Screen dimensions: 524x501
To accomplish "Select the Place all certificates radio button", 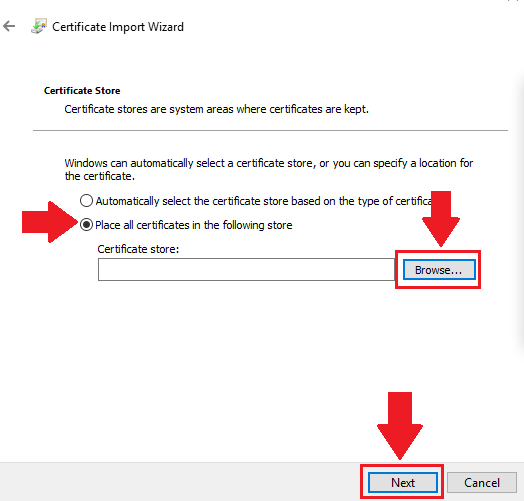I will tap(86, 225).
